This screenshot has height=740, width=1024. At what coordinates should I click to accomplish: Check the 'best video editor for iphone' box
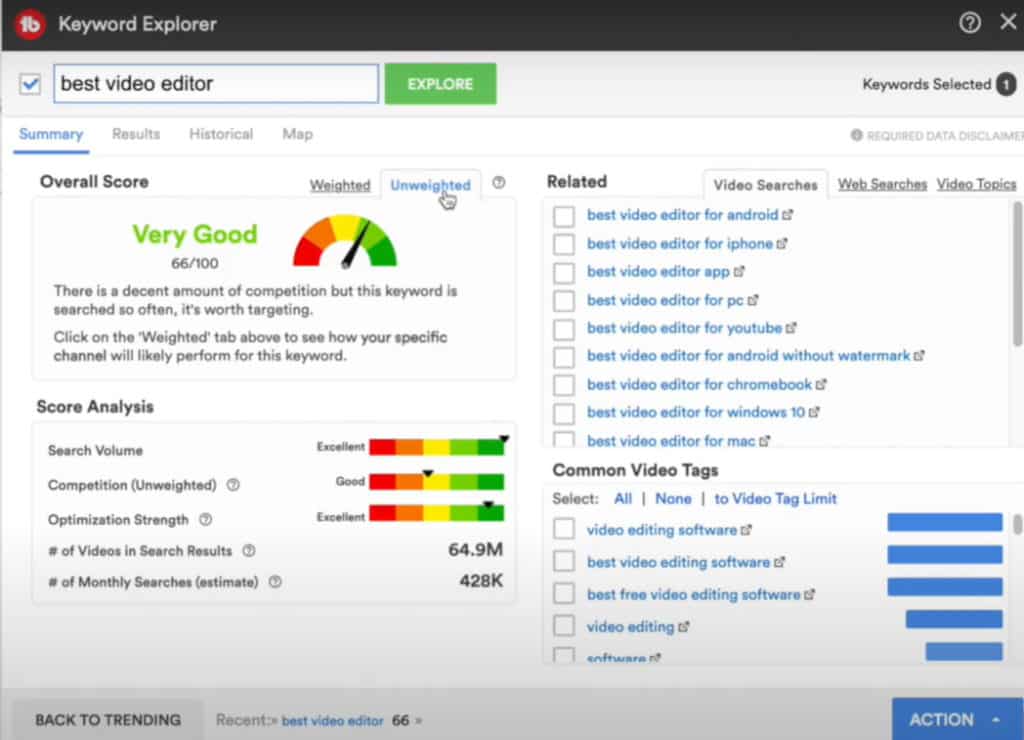[564, 243]
